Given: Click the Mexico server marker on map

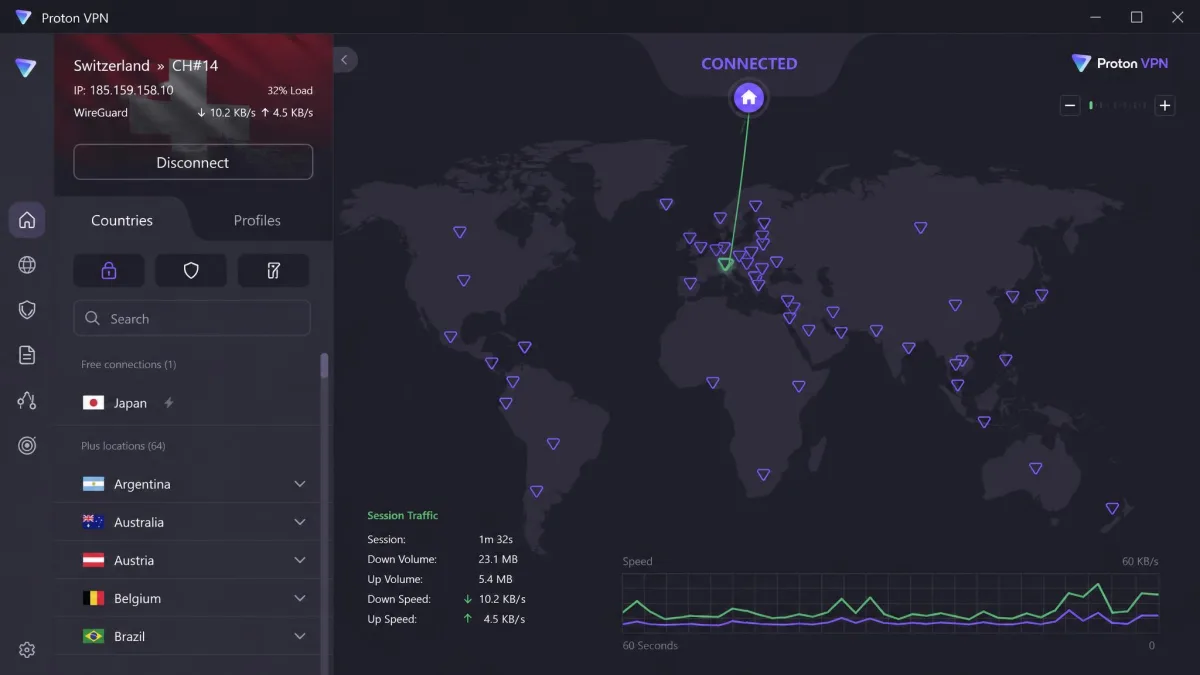Looking at the screenshot, I should [451, 337].
